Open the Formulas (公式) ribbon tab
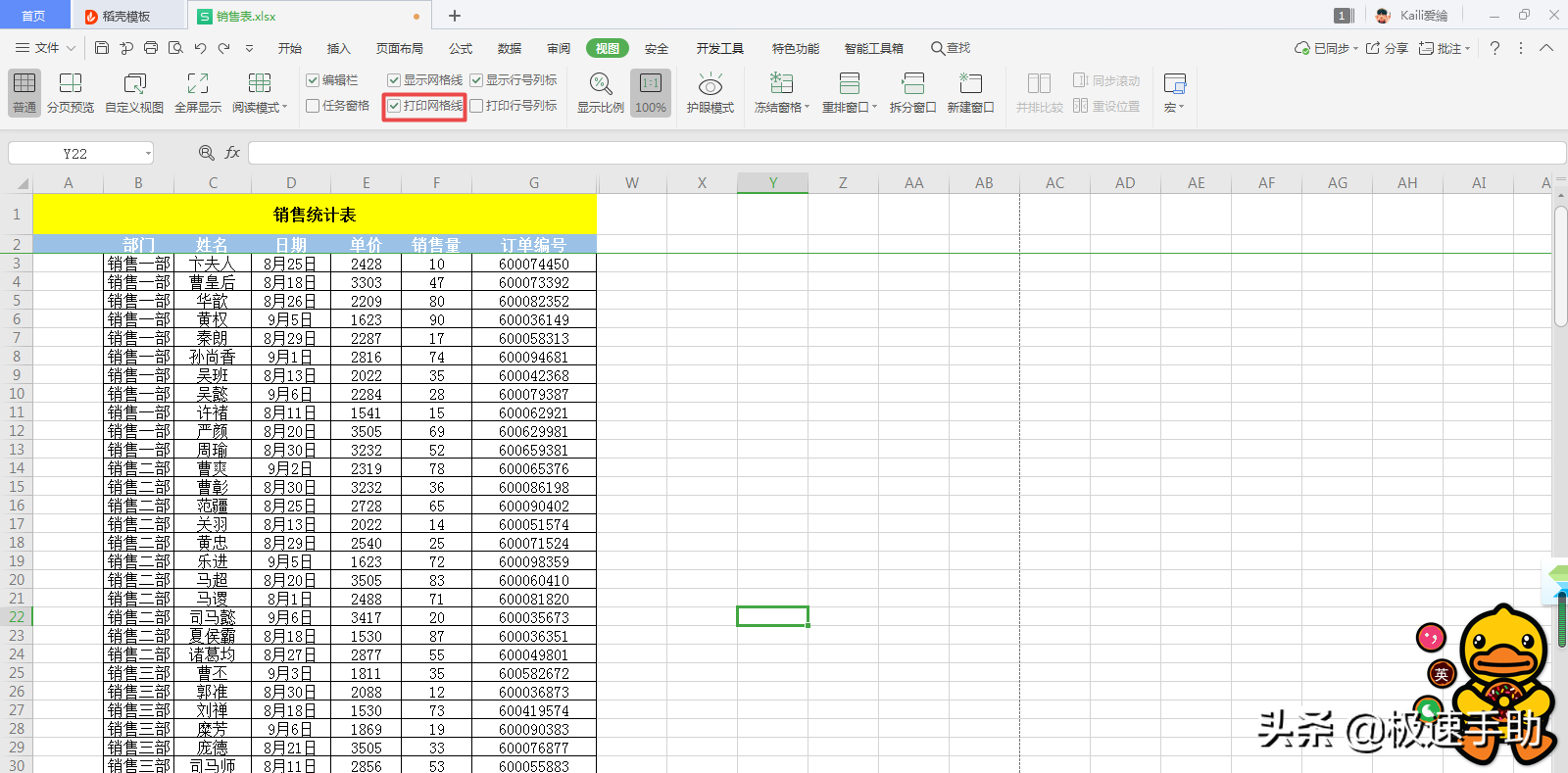The image size is (1568, 773). pyautogui.click(x=461, y=48)
